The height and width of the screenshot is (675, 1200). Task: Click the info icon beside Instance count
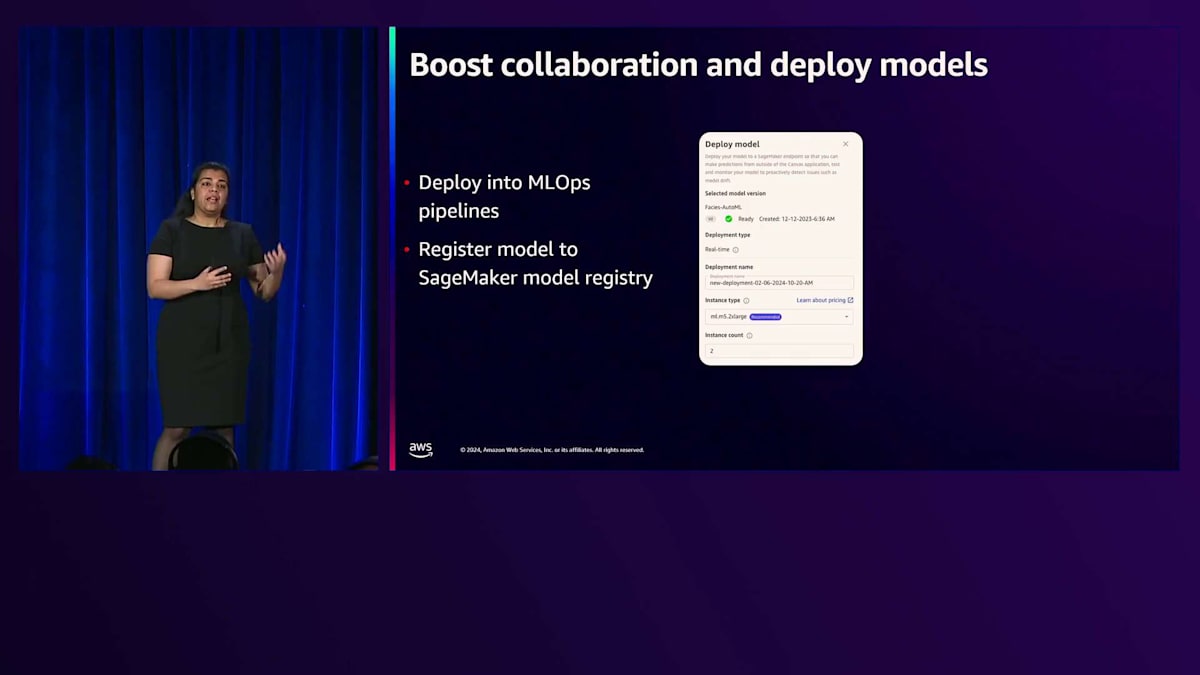point(749,335)
